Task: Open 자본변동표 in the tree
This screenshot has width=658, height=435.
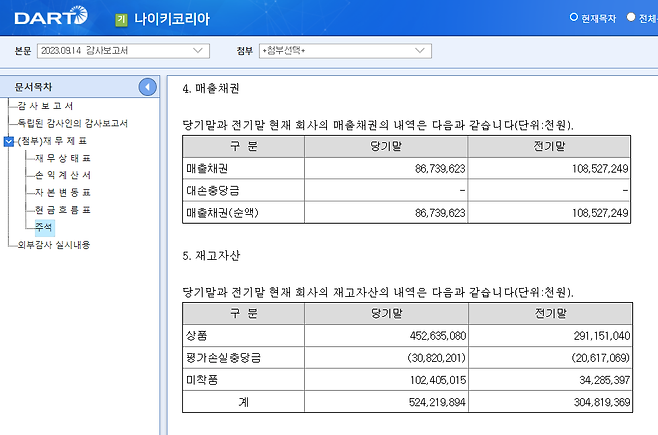Action: (63, 193)
